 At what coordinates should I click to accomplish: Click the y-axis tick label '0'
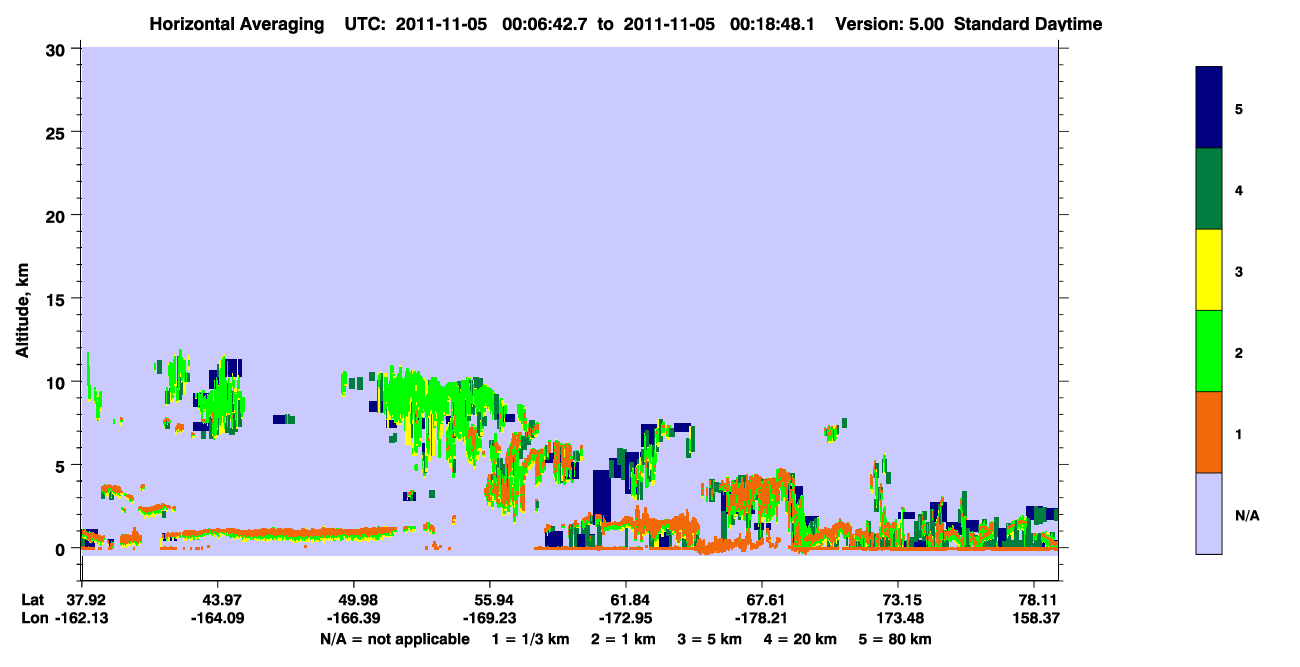click(x=62, y=549)
